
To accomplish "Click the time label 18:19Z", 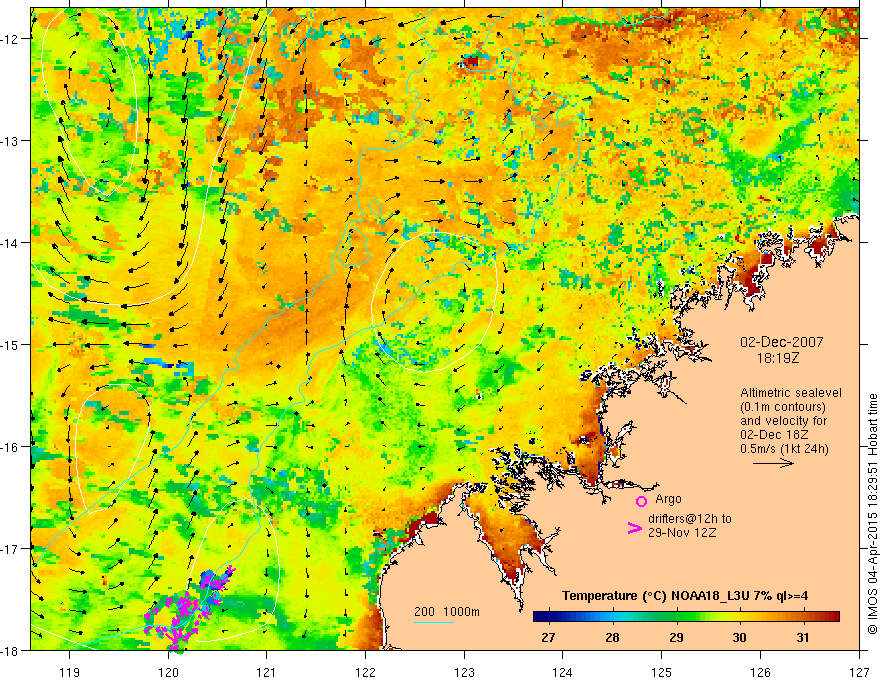I will coord(777,358).
